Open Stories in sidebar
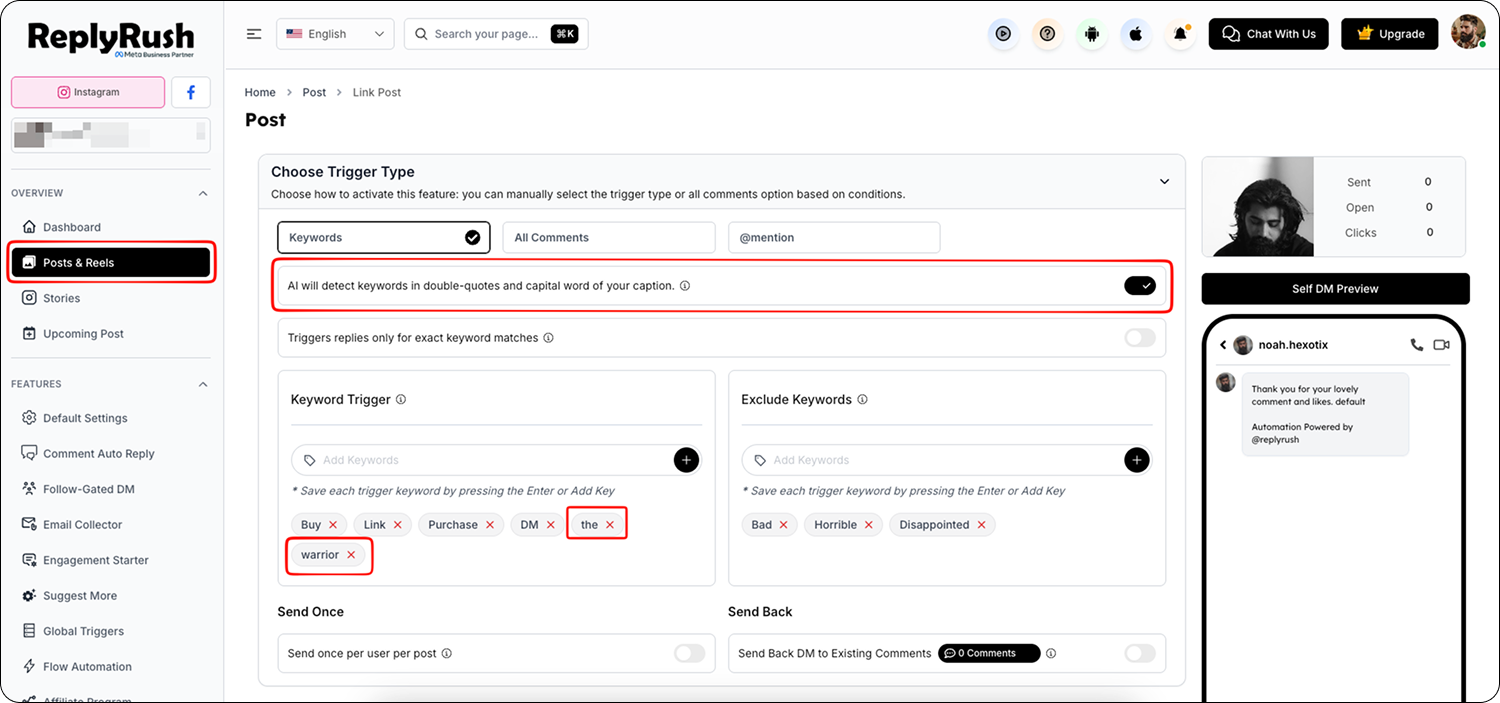Screen dimensions: 1500x703 click(x=111, y=298)
